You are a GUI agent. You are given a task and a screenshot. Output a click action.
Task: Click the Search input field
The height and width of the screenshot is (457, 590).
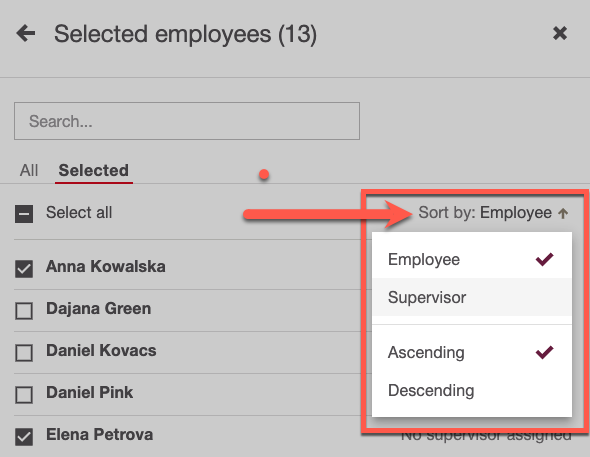coord(187,121)
